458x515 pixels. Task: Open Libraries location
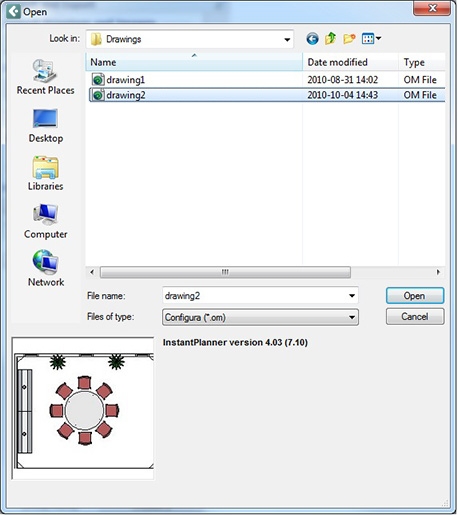click(x=46, y=174)
